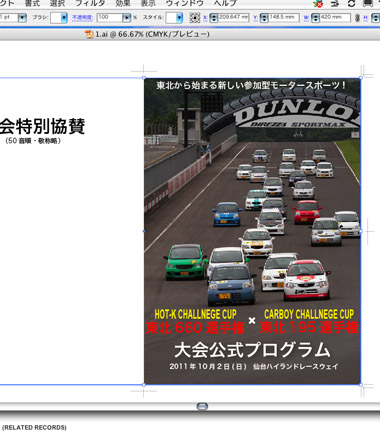Click the W width stepper arrows

[x=315, y=18]
